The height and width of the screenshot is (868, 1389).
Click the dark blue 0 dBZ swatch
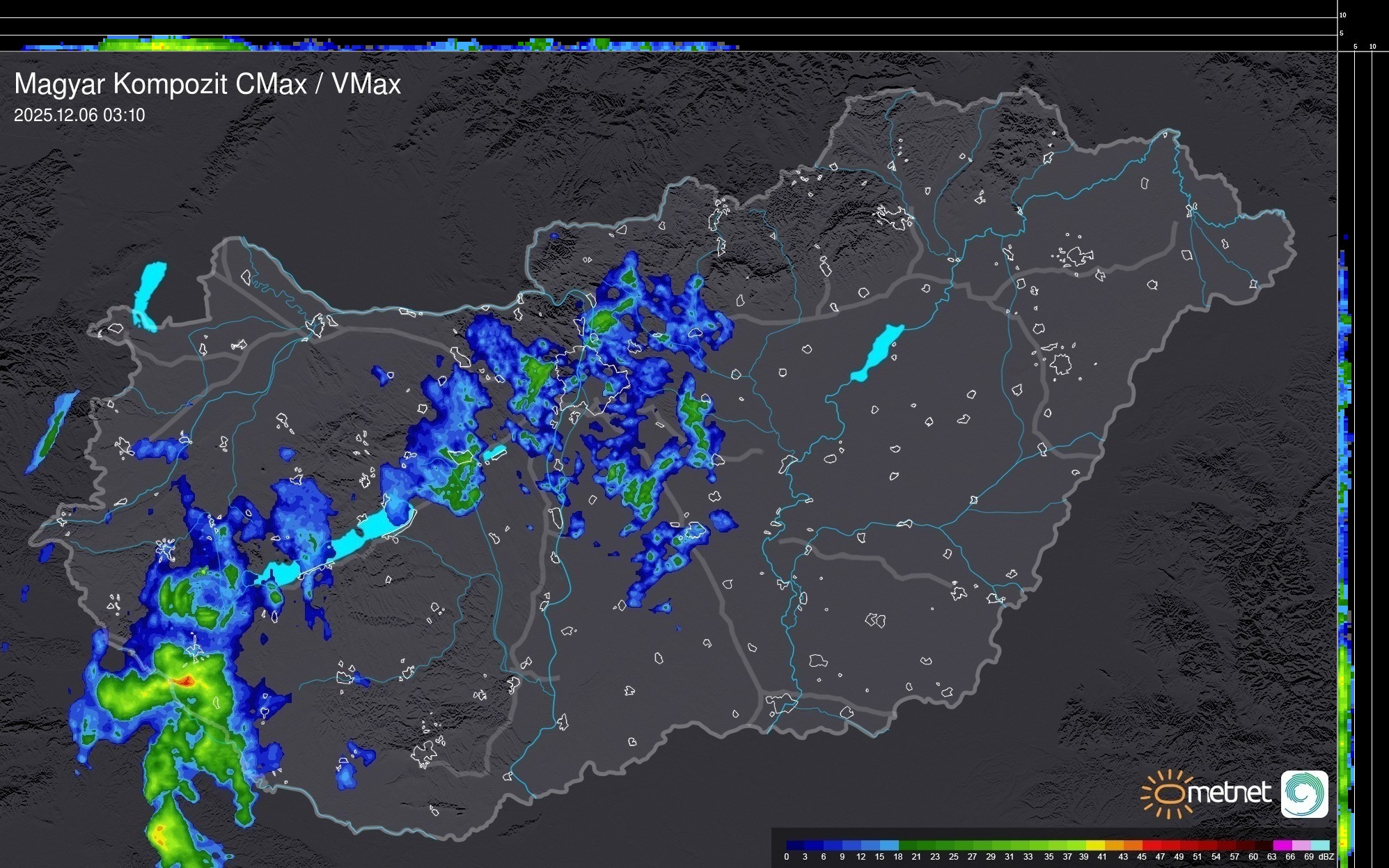(796, 845)
